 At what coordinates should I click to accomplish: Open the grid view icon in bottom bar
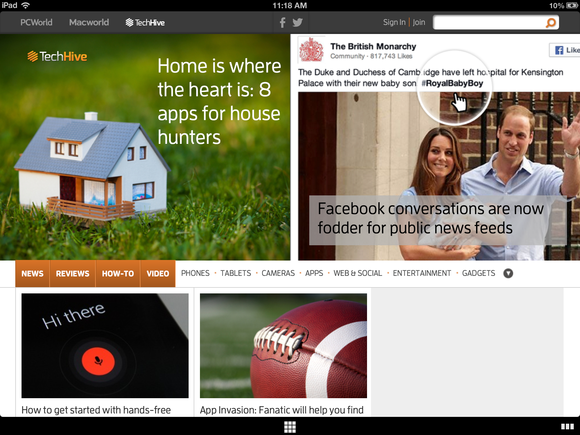(290, 427)
